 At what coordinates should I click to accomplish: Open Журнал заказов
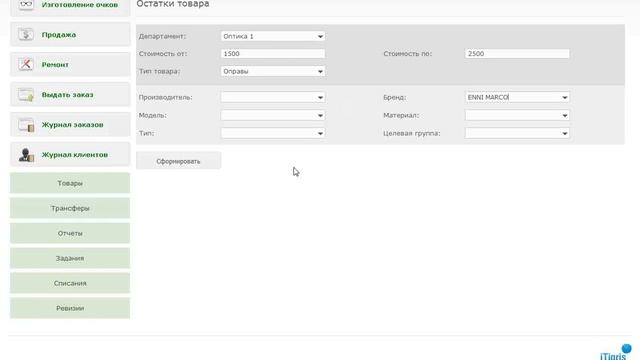(70, 124)
